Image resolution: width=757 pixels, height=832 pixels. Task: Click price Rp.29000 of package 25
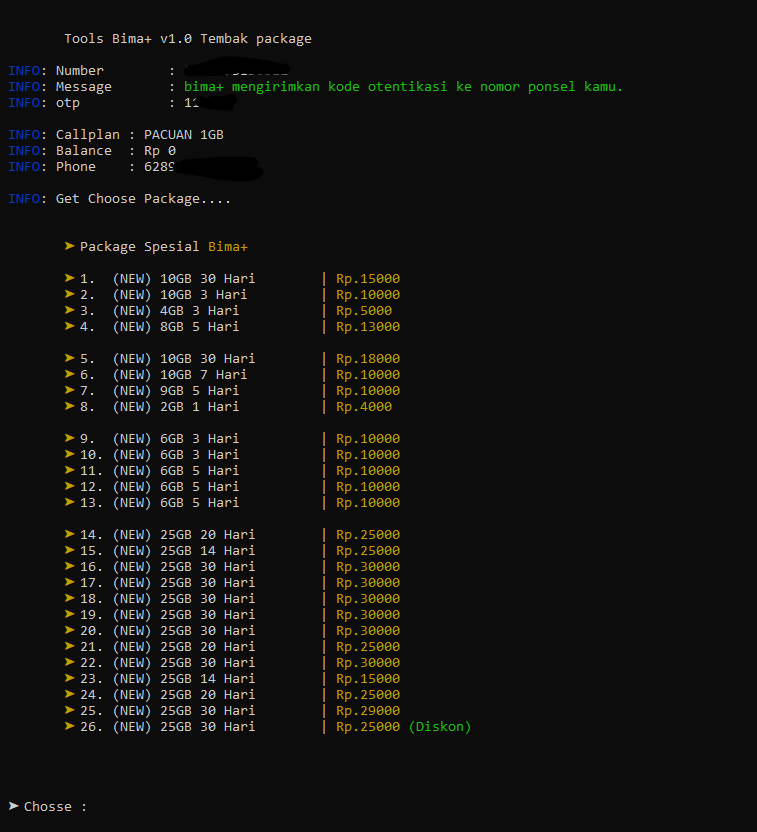point(368,710)
